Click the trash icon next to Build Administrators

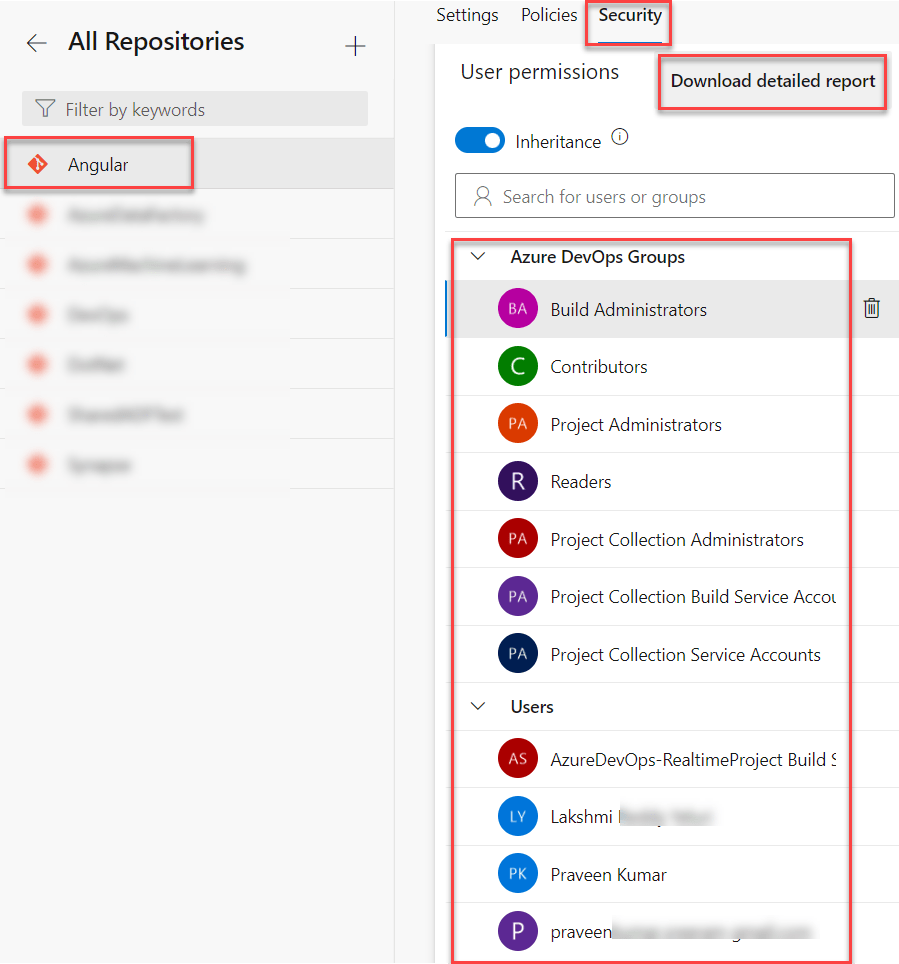(x=871, y=309)
